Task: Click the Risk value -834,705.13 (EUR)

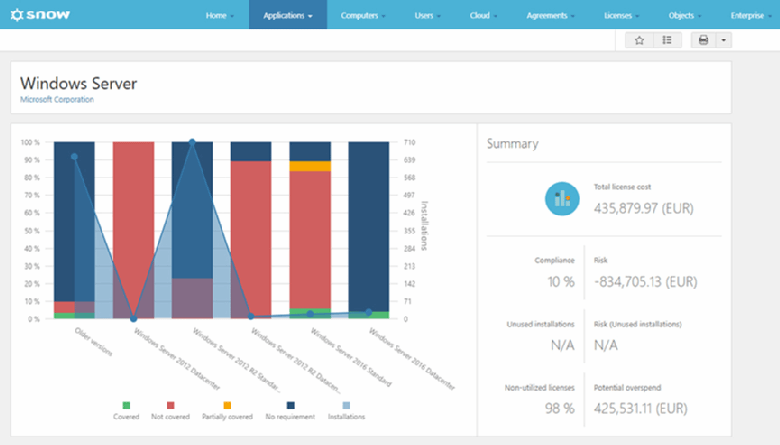Action: pyautogui.click(x=645, y=282)
